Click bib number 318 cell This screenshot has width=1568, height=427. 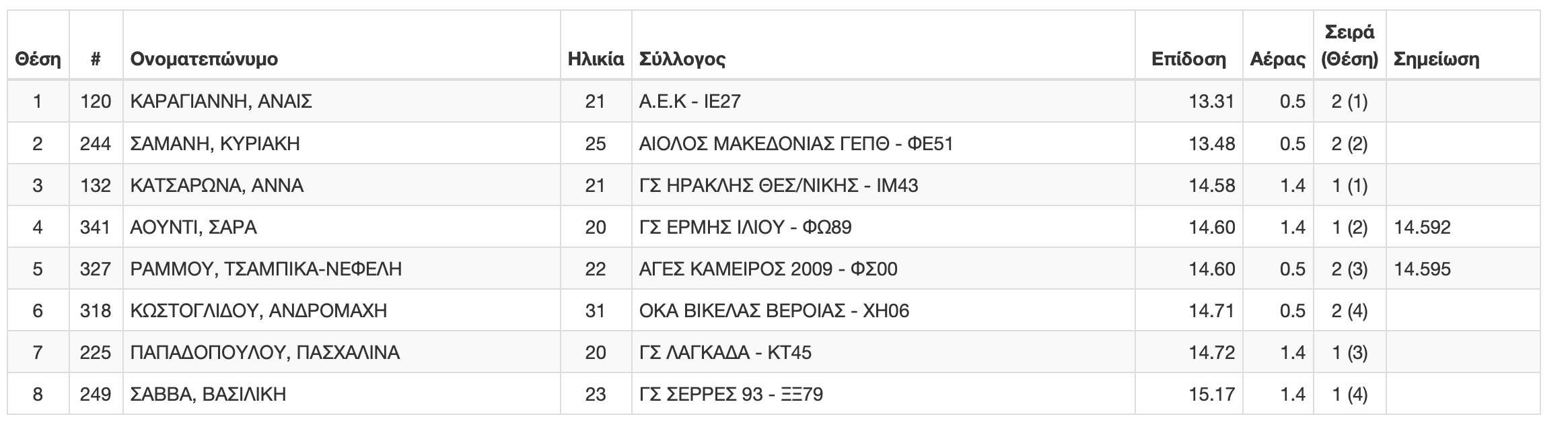96,310
